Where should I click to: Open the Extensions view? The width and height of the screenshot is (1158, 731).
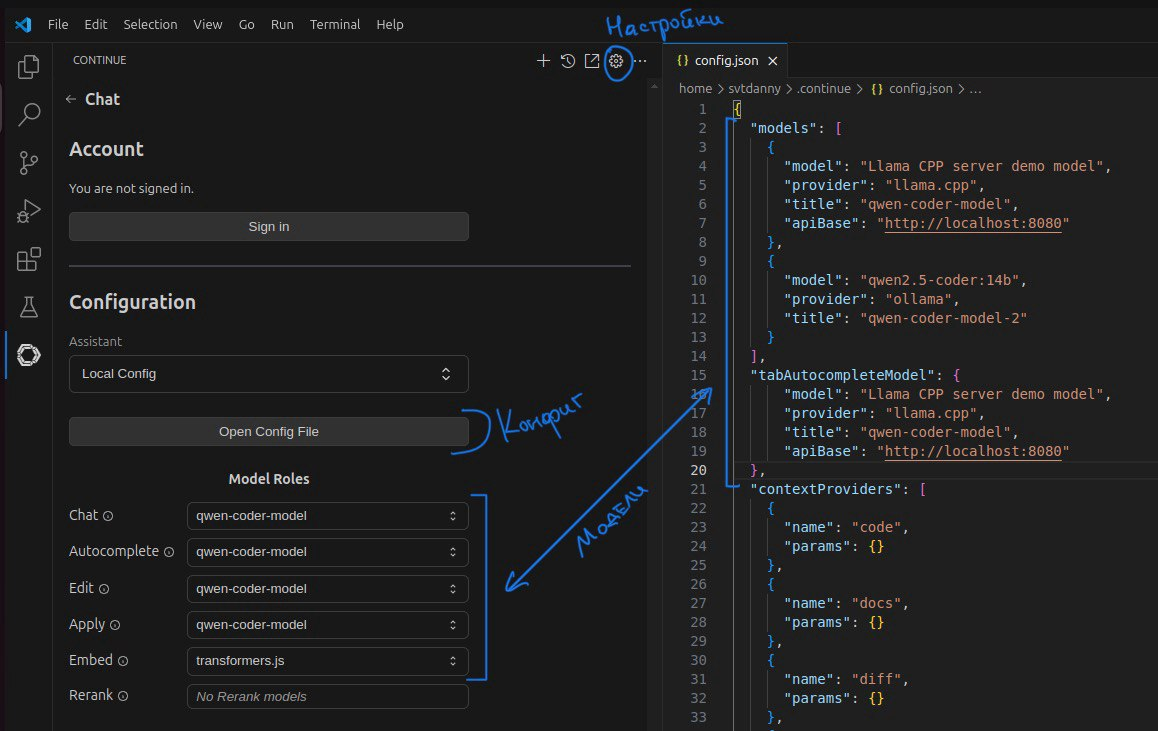28,258
